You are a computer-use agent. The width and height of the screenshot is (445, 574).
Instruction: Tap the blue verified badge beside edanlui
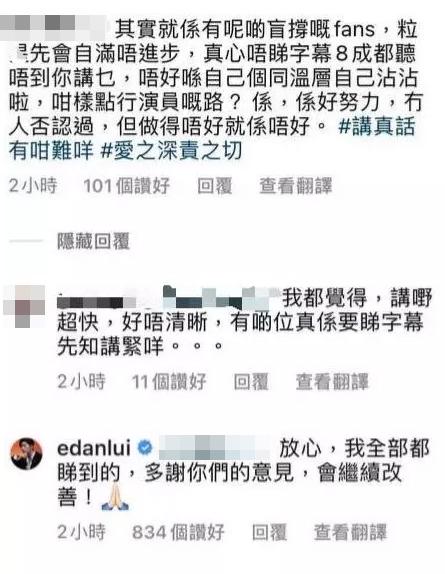145,448
